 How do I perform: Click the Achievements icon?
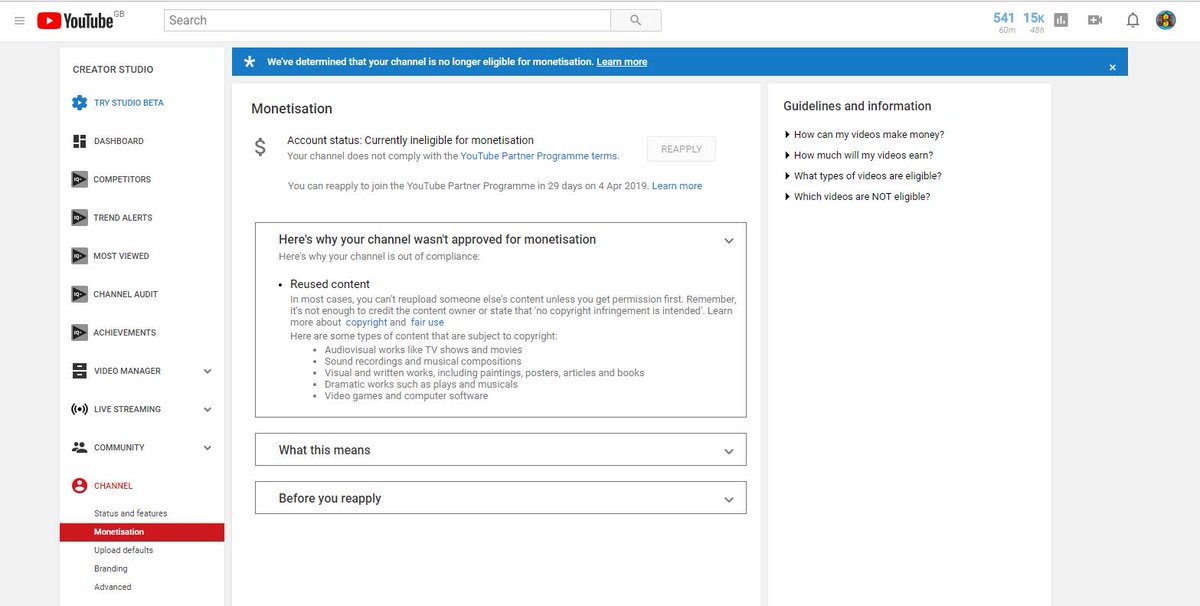click(80, 332)
